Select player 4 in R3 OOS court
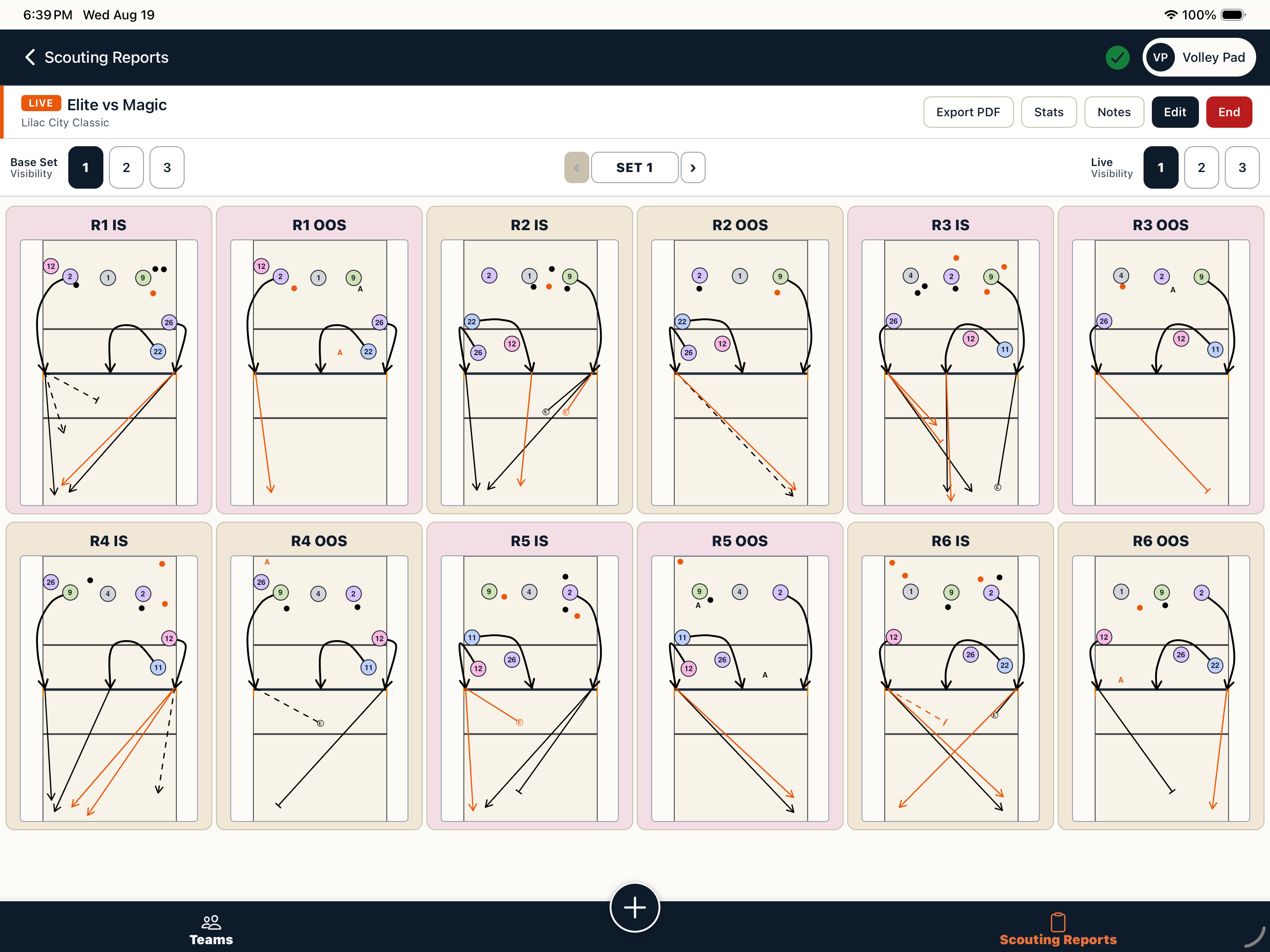 coord(1121,275)
